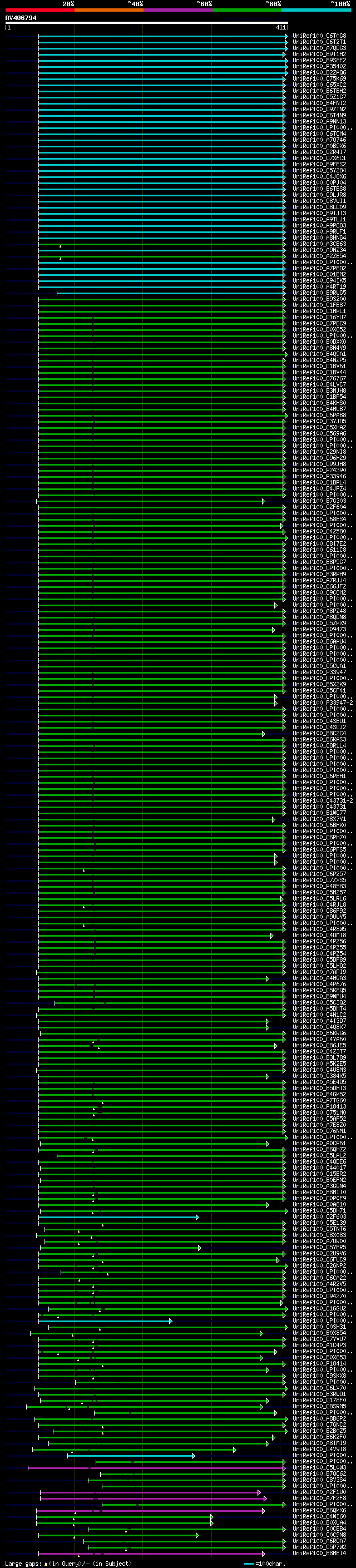Click the green ~80% identity legend bar
Viewport: 356px width, 1568px height.
(247, 10)
